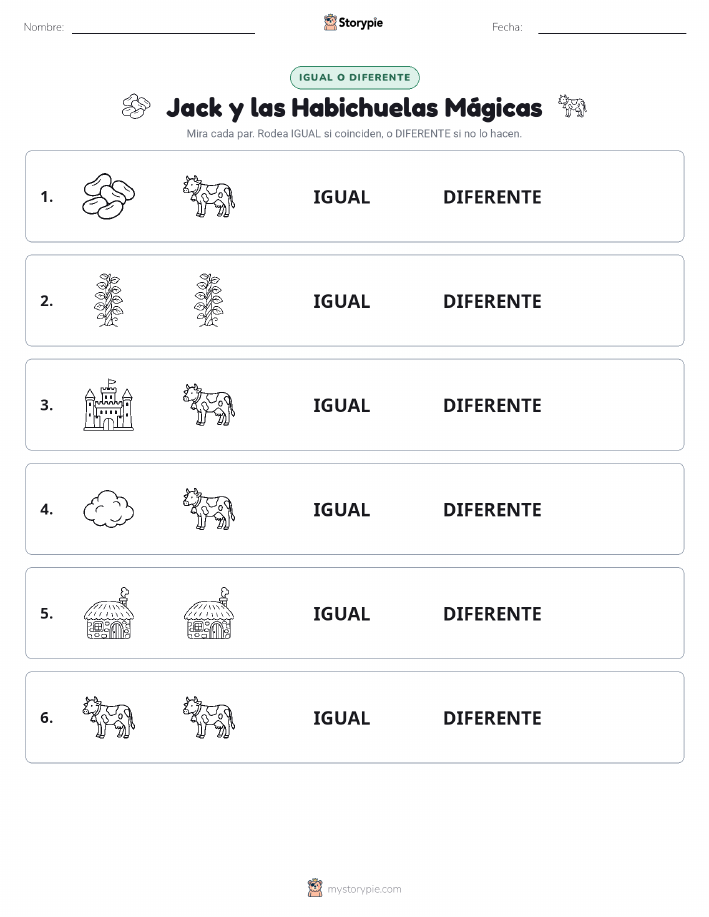The width and height of the screenshot is (709, 917).
Task: Select the second cottage in row 5
Action: [209, 613]
